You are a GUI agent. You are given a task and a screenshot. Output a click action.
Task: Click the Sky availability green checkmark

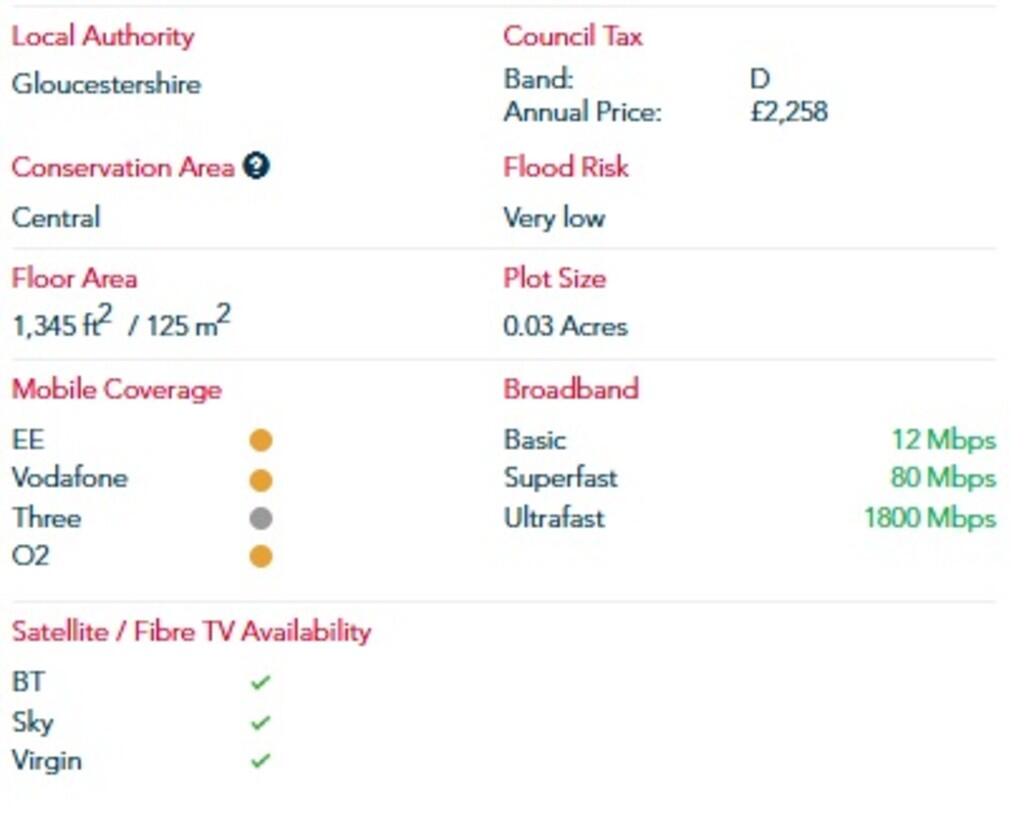pyautogui.click(x=261, y=722)
